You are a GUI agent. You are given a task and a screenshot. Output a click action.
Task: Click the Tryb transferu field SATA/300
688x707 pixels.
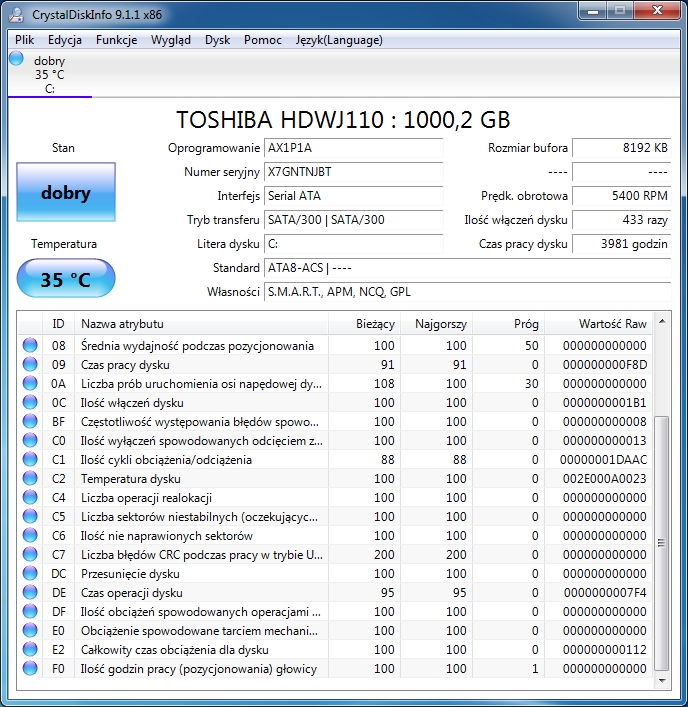pyautogui.click(x=353, y=220)
